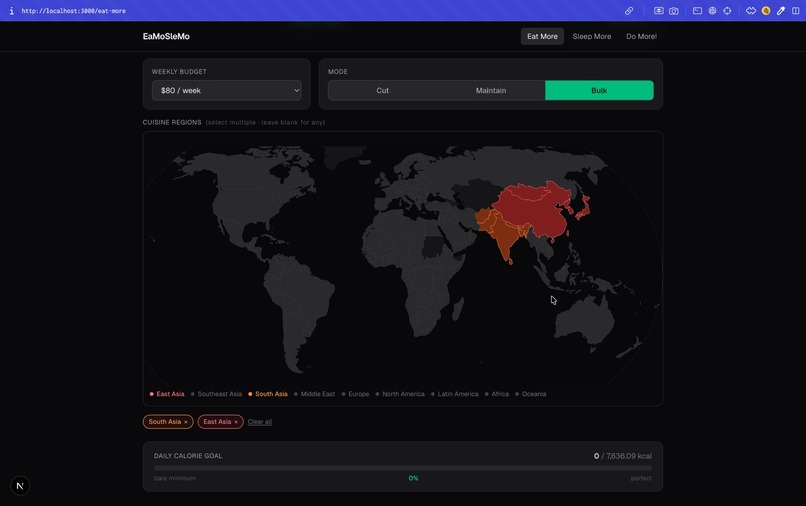This screenshot has height=506, width=806.
Task: Click the Daily Calorie Goal progress bar
Action: click(x=403, y=468)
